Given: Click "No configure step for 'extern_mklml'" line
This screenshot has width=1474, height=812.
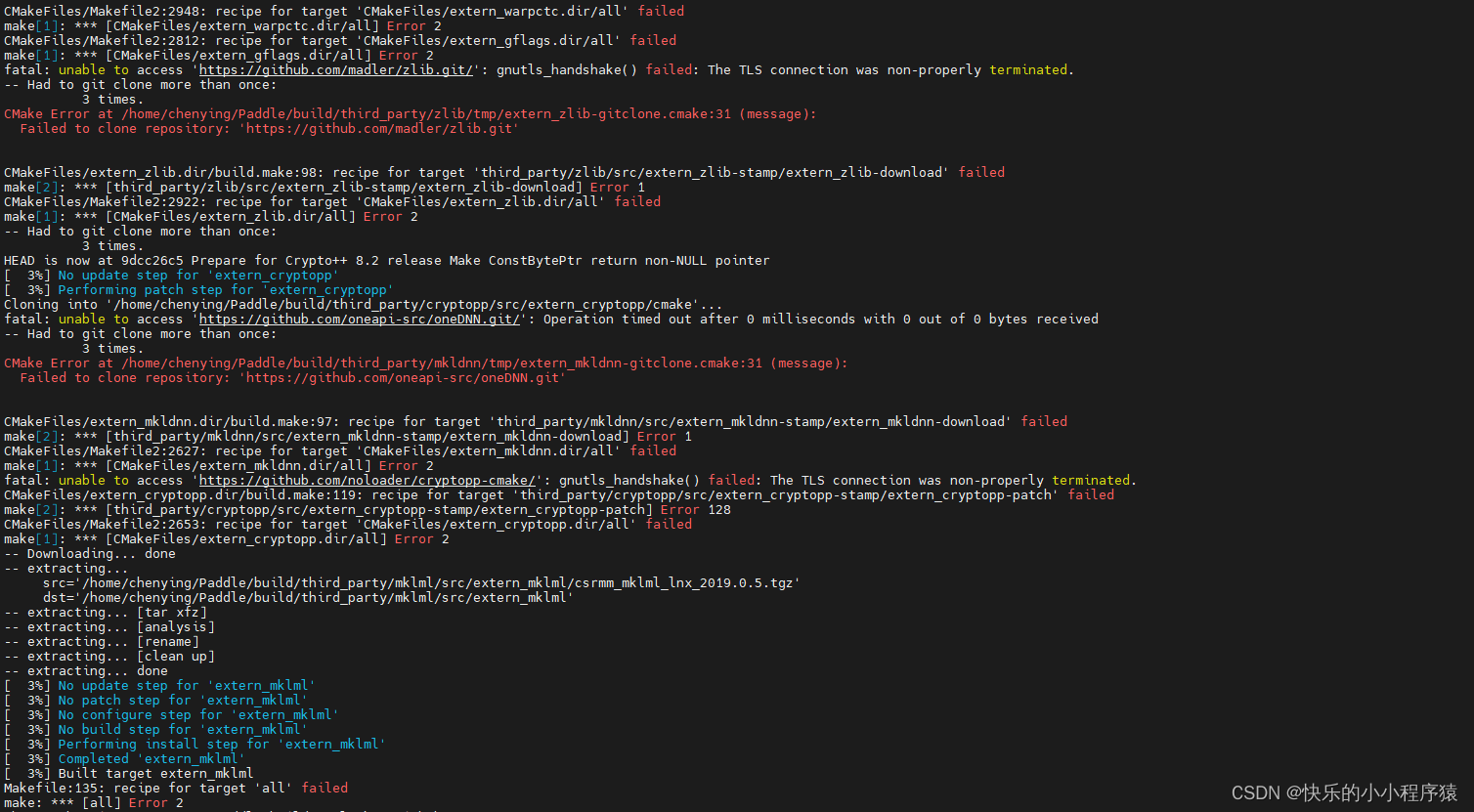Looking at the screenshot, I should point(172,715).
